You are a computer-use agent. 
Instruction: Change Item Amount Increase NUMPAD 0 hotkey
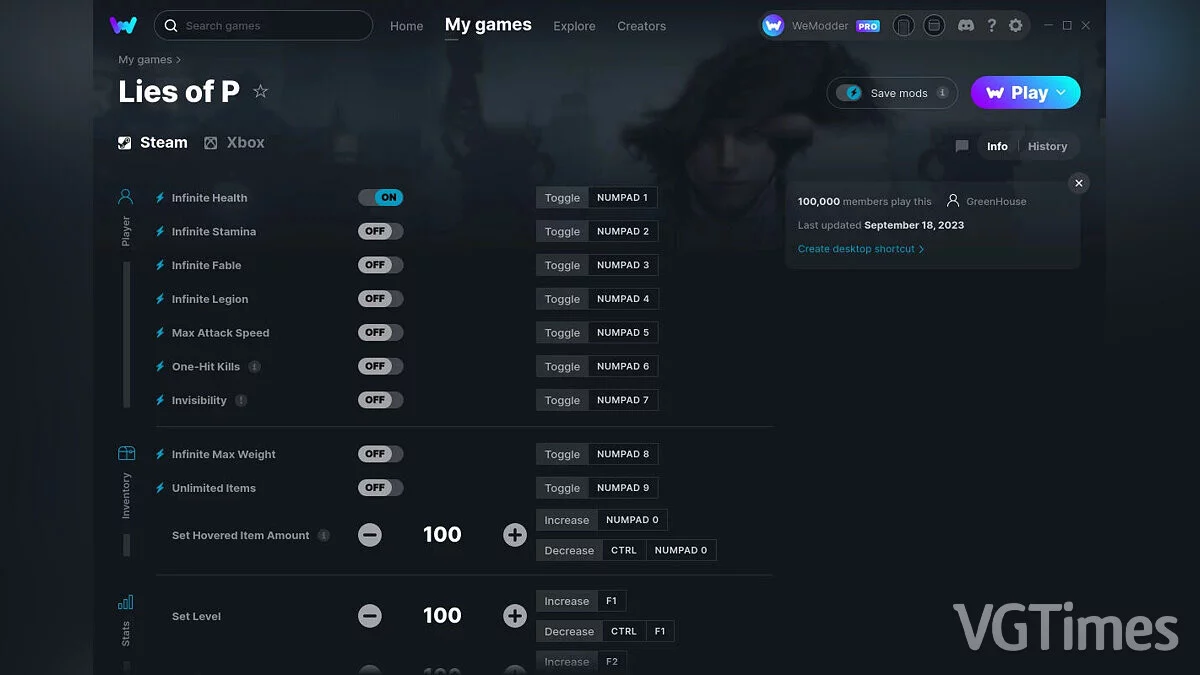pyautogui.click(x=632, y=520)
